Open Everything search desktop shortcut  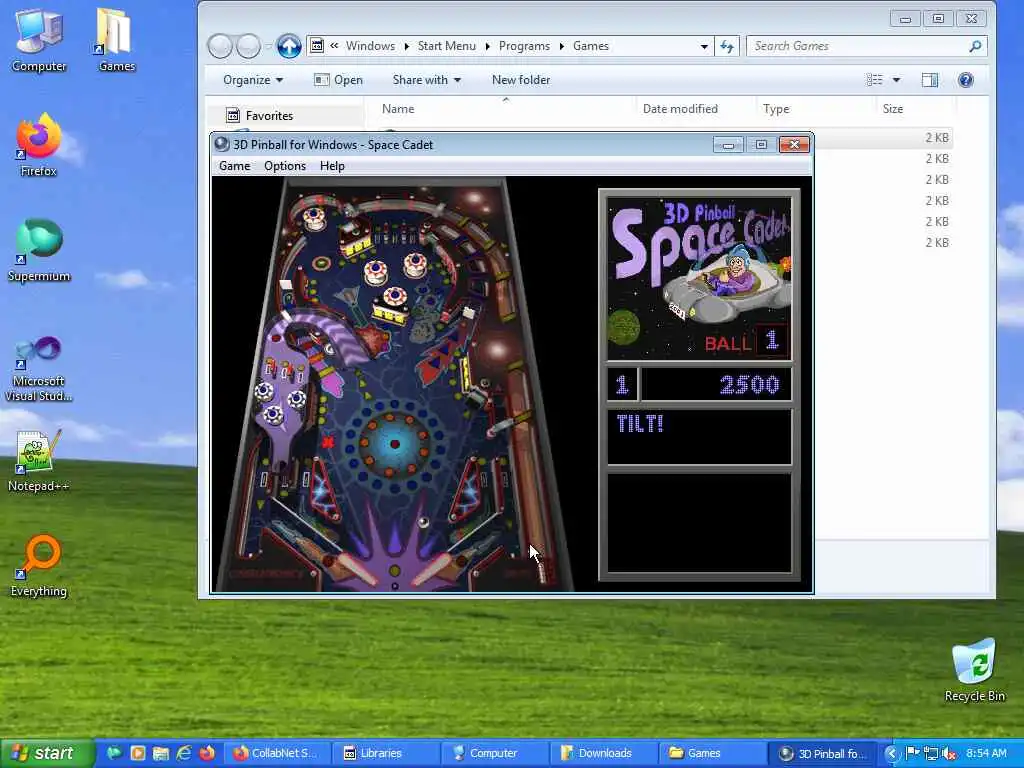click(39, 566)
